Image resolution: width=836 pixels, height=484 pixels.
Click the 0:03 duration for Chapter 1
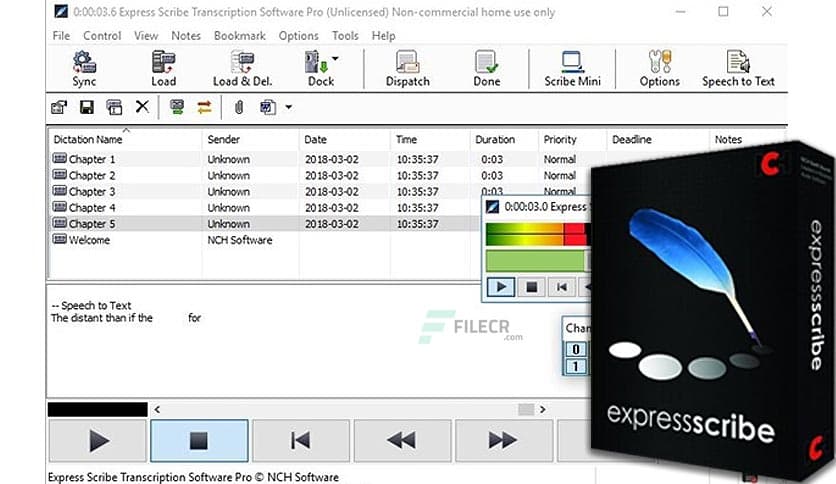pyautogui.click(x=492, y=159)
